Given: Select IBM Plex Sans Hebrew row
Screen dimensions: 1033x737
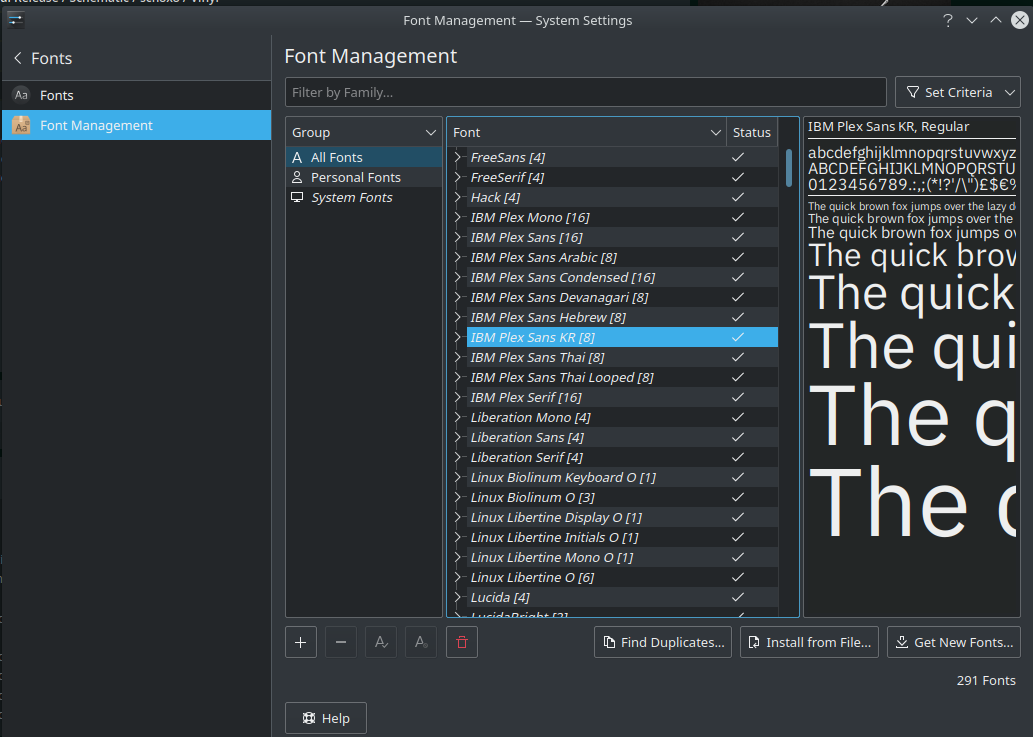Looking at the screenshot, I should [x=623, y=317].
